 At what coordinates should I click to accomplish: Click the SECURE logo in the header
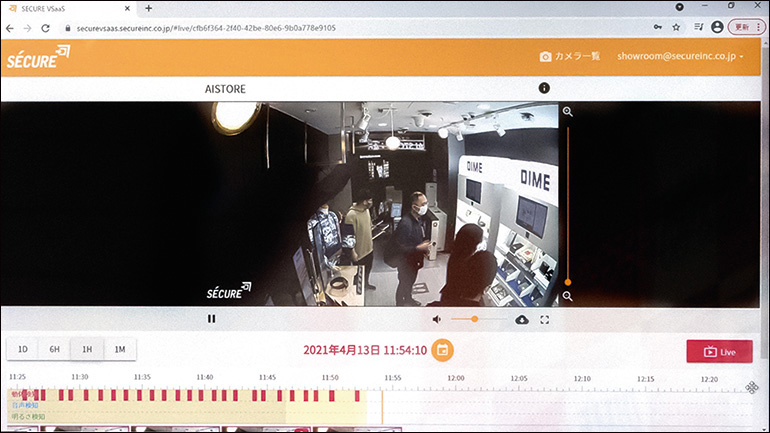[39, 57]
